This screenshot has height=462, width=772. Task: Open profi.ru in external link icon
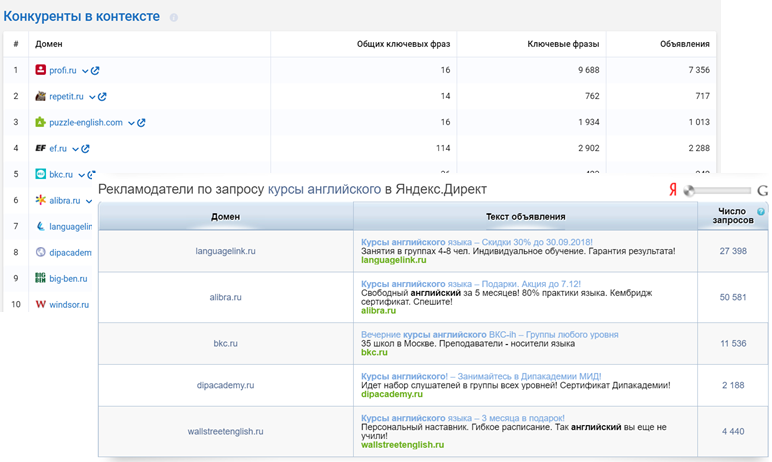point(96,70)
